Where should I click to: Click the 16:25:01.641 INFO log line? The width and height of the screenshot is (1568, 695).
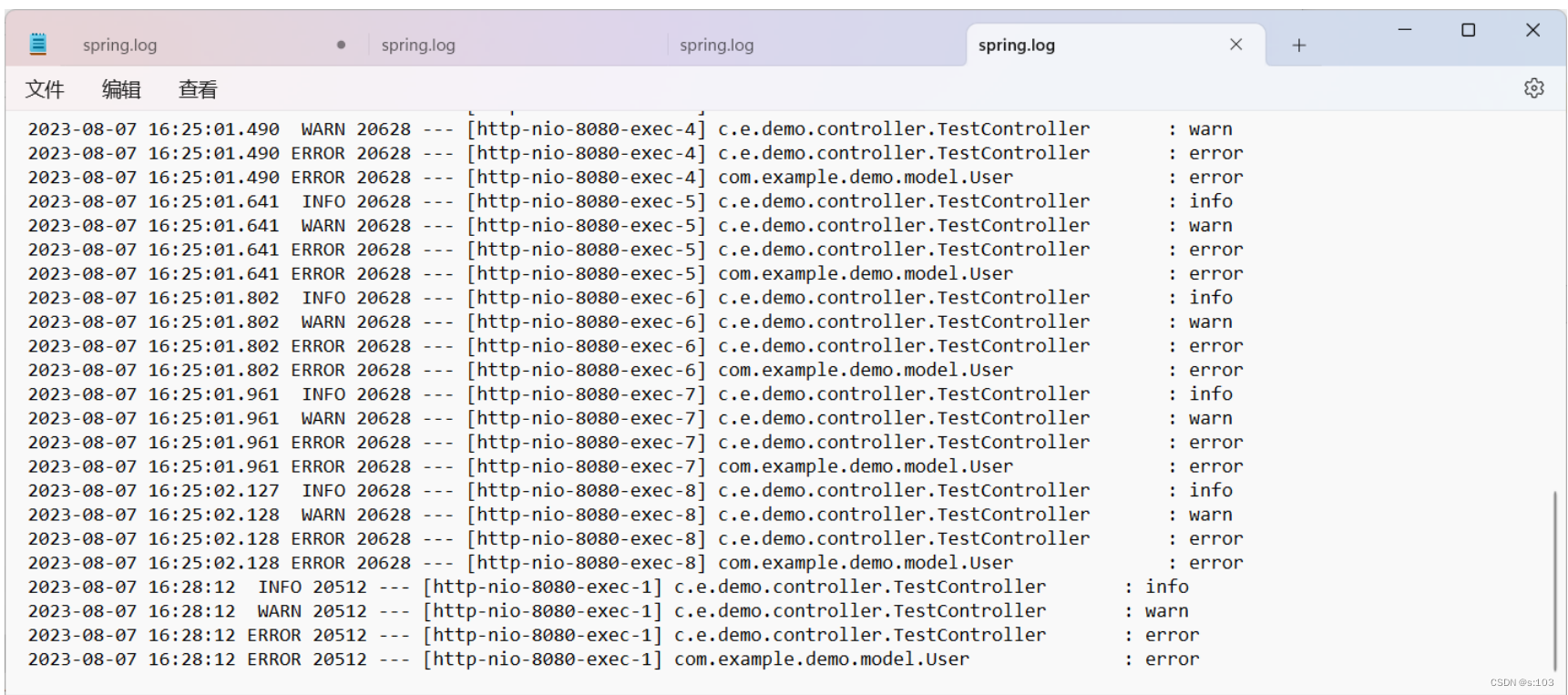tap(630, 201)
